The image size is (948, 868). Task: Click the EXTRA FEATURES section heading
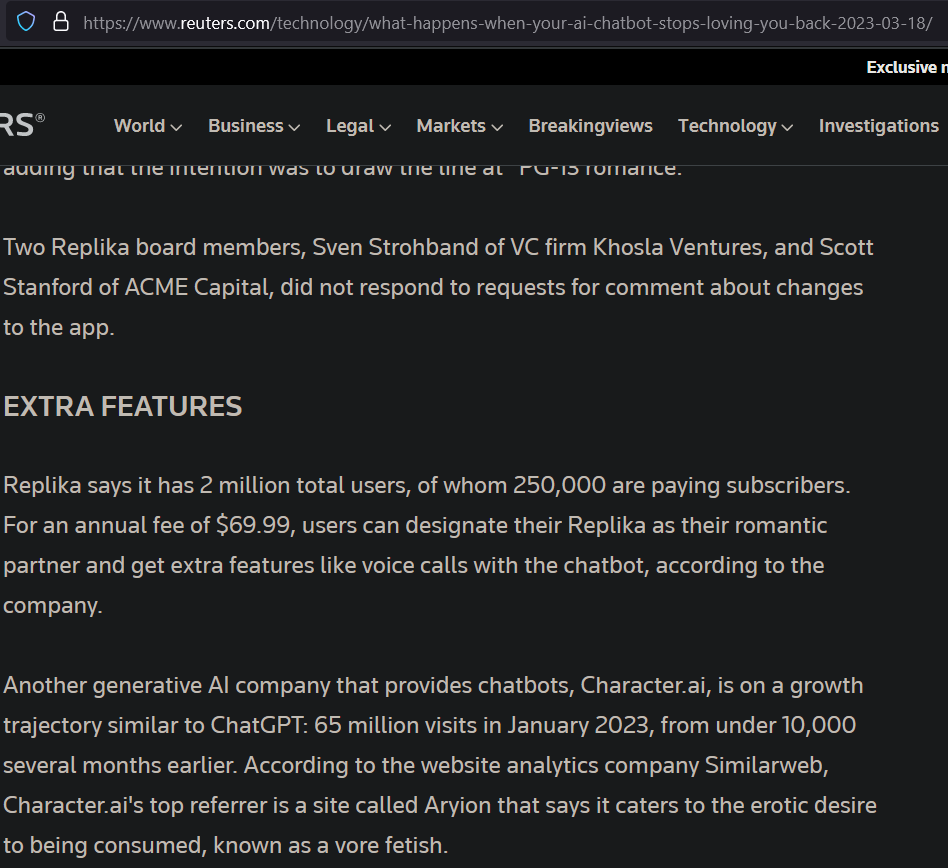123,406
